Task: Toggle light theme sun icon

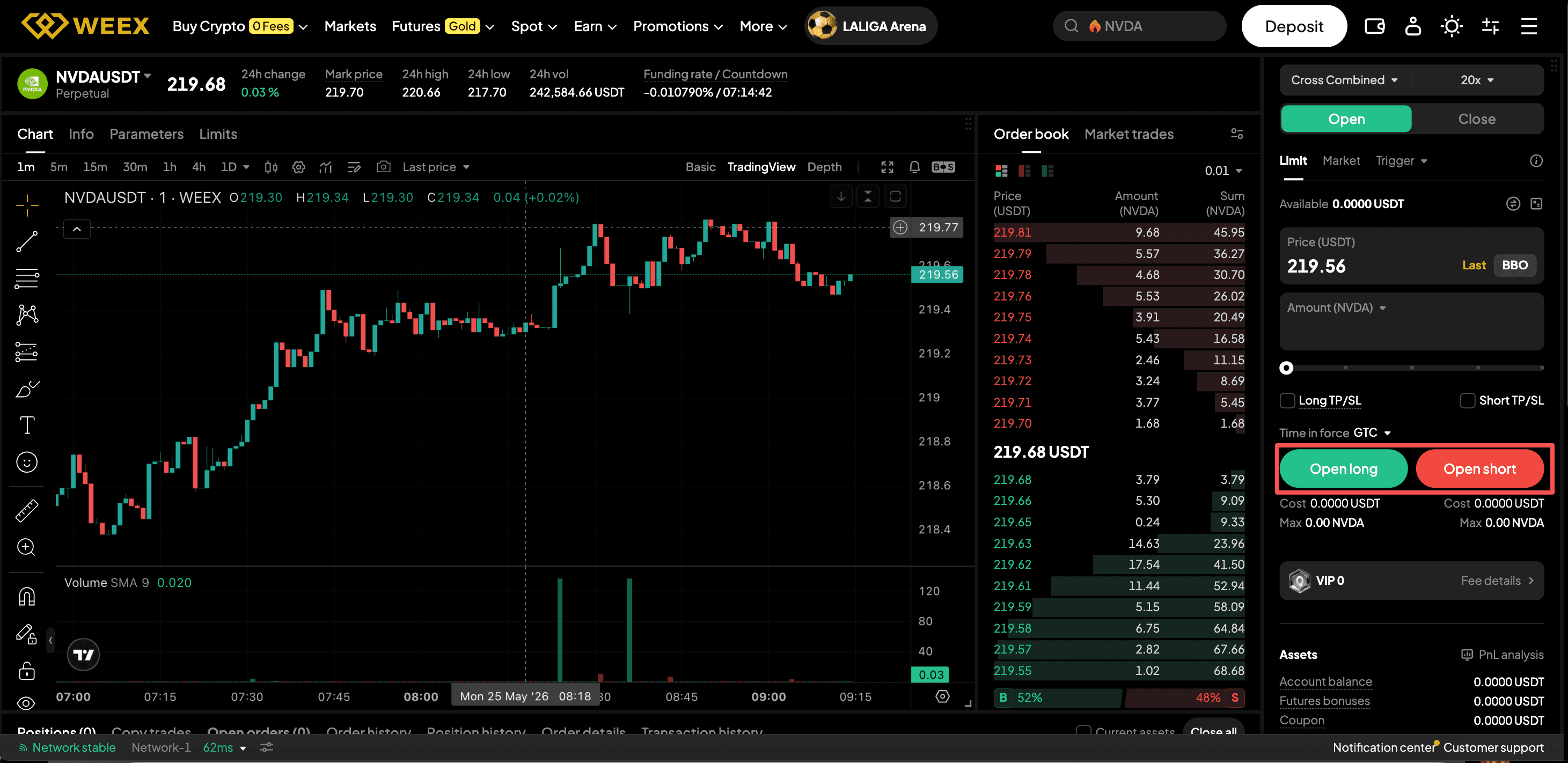Action: pyautogui.click(x=1452, y=26)
